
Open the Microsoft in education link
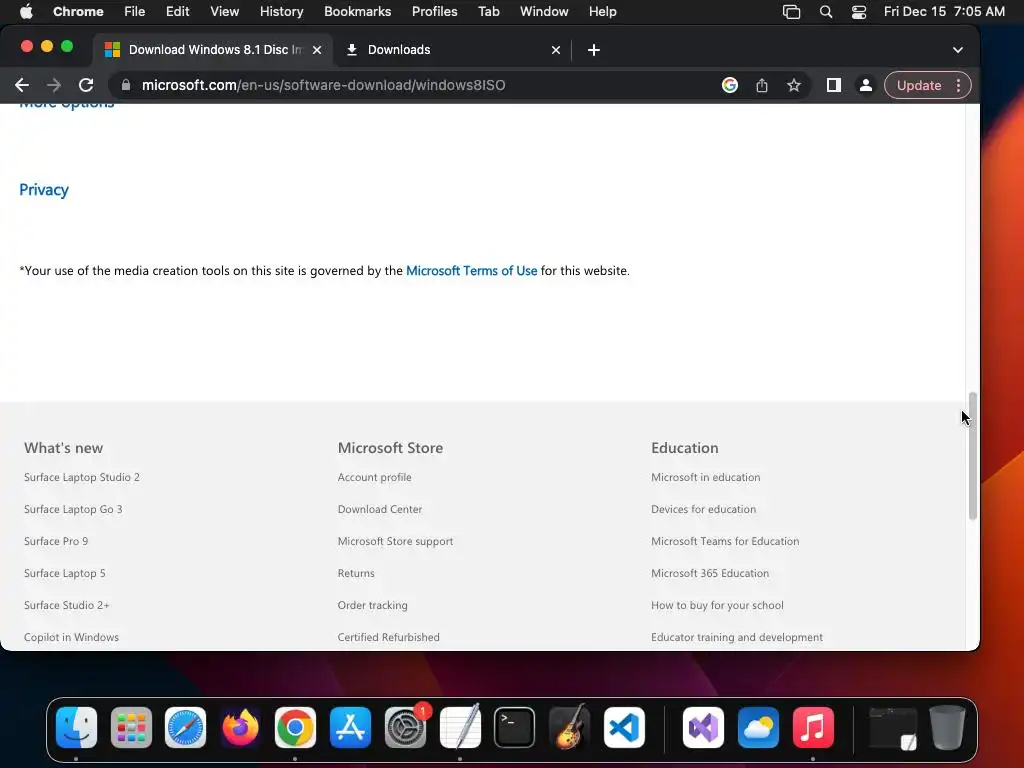[705, 477]
